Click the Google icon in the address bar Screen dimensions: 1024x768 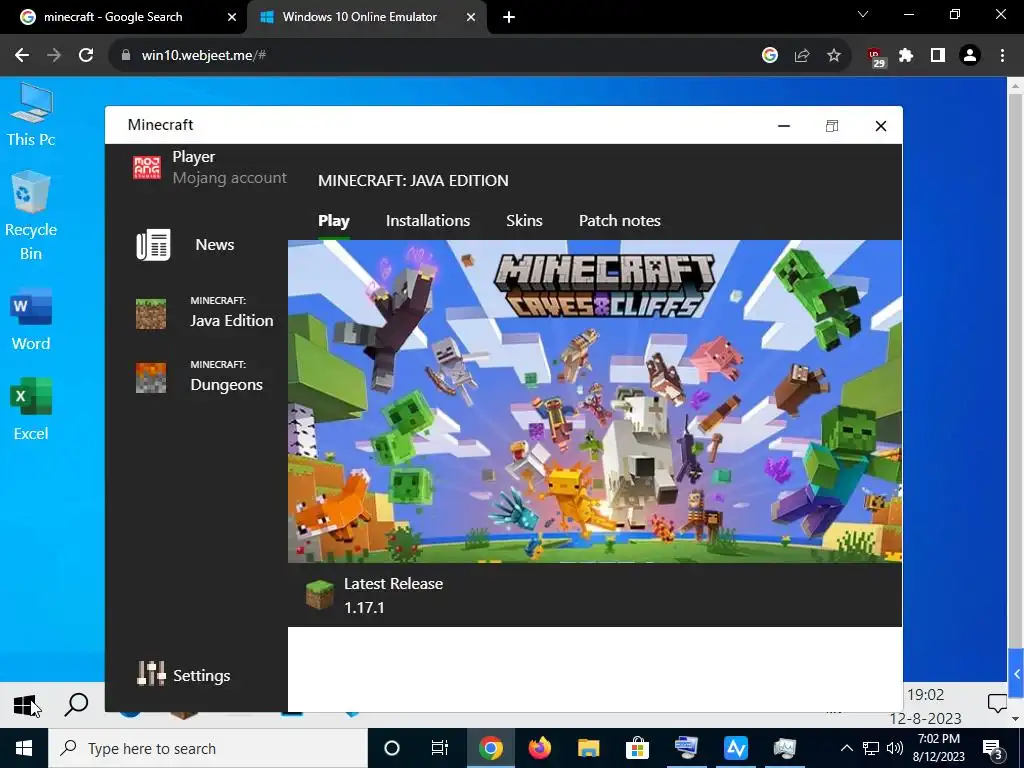pyautogui.click(x=770, y=56)
